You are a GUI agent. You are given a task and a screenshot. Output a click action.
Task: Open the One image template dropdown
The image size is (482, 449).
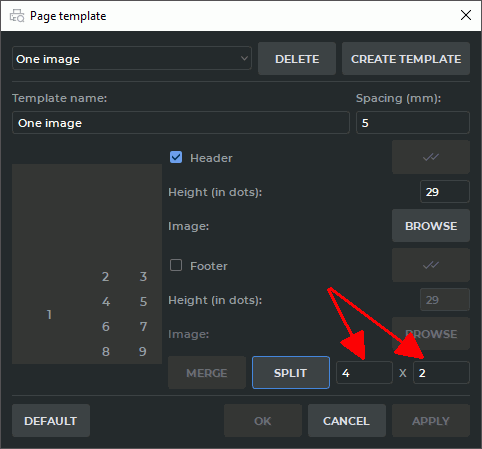[x=132, y=58]
